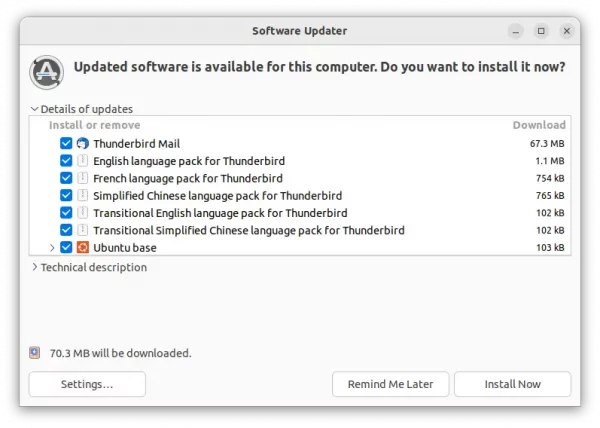This screenshot has height=428, width=600.
Task: Expand the Ubuntu base tree row
Action: click(52, 247)
